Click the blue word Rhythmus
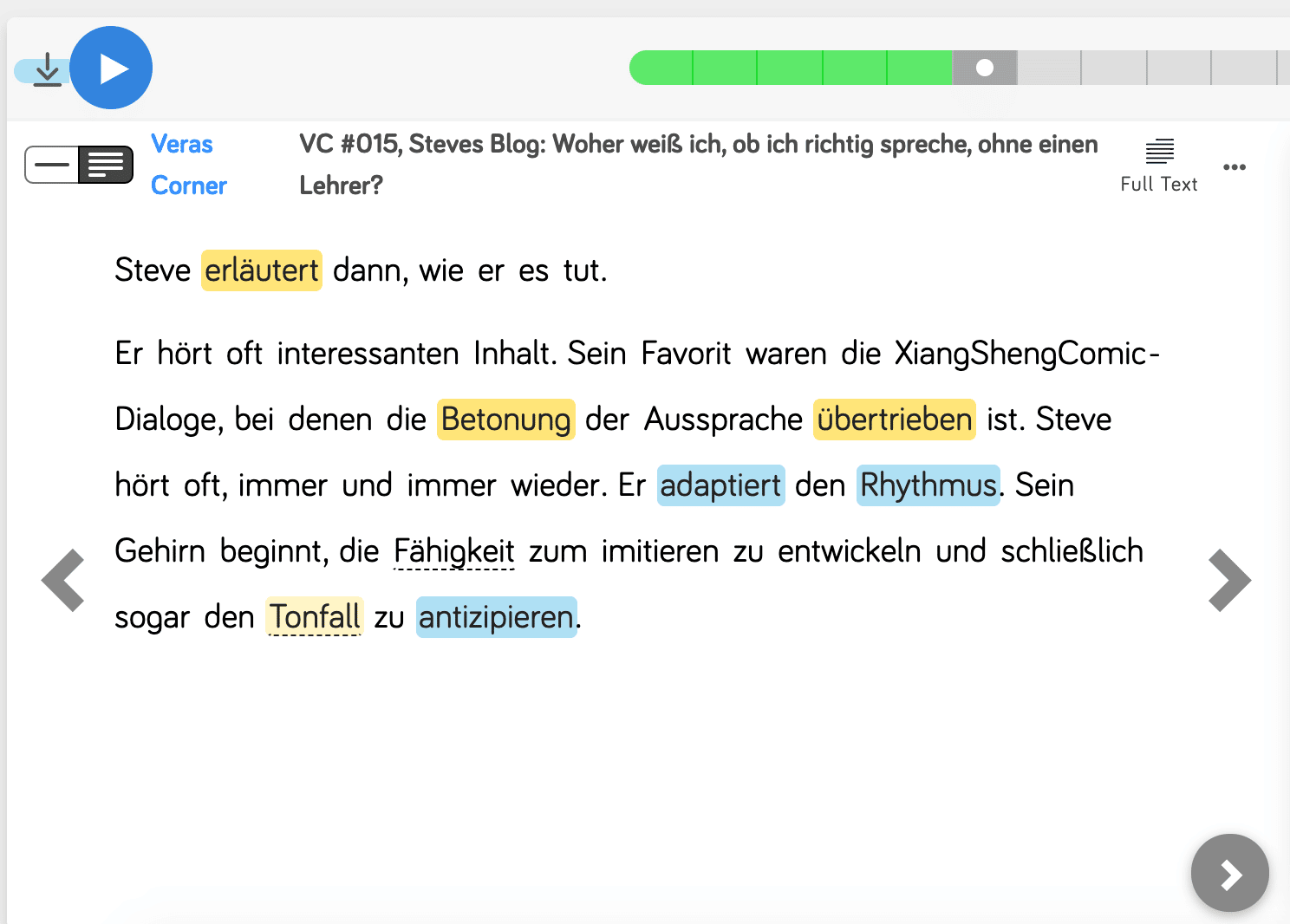1290x924 pixels. (928, 485)
